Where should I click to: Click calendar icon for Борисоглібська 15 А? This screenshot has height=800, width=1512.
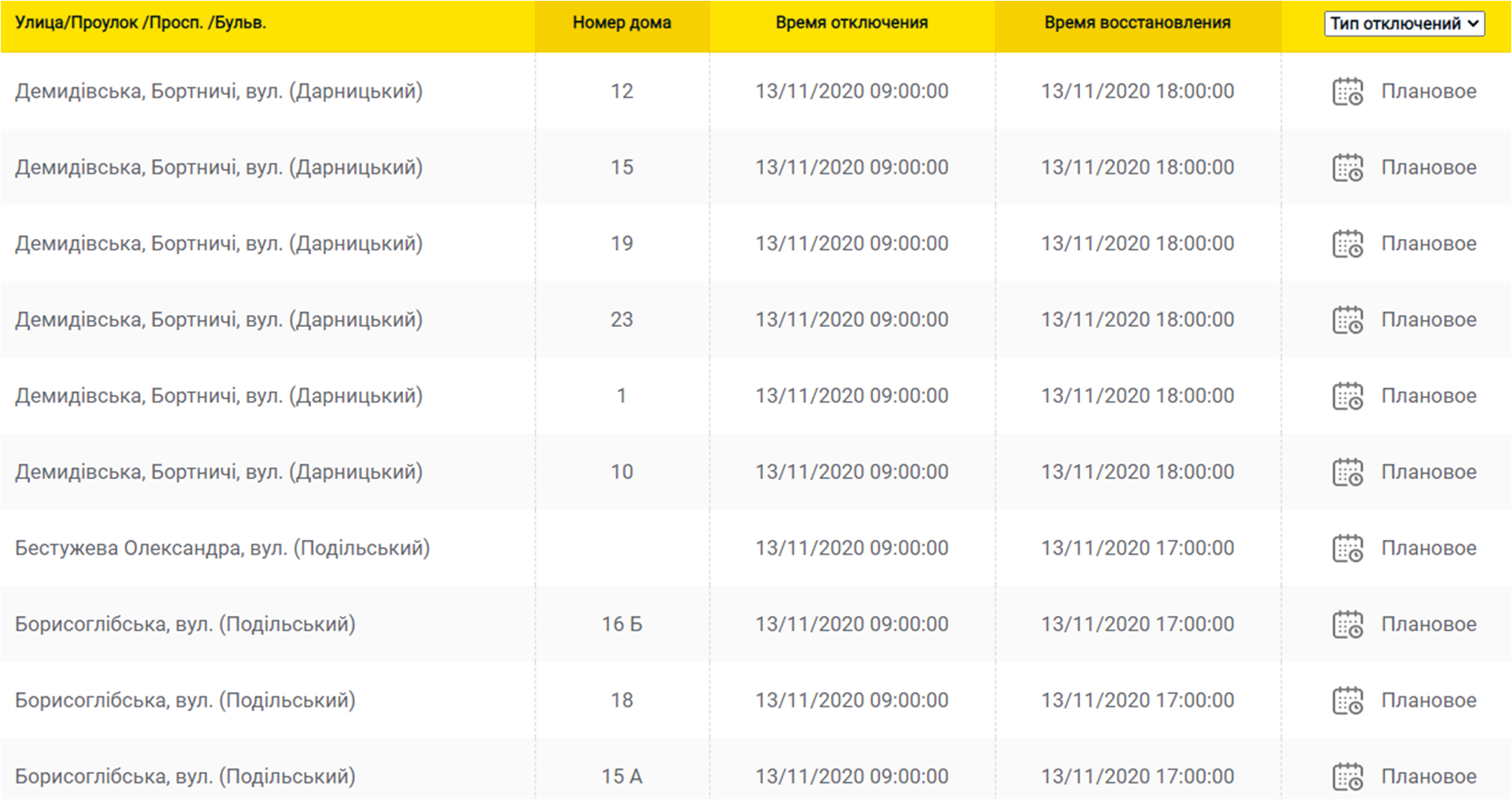click(x=1347, y=777)
